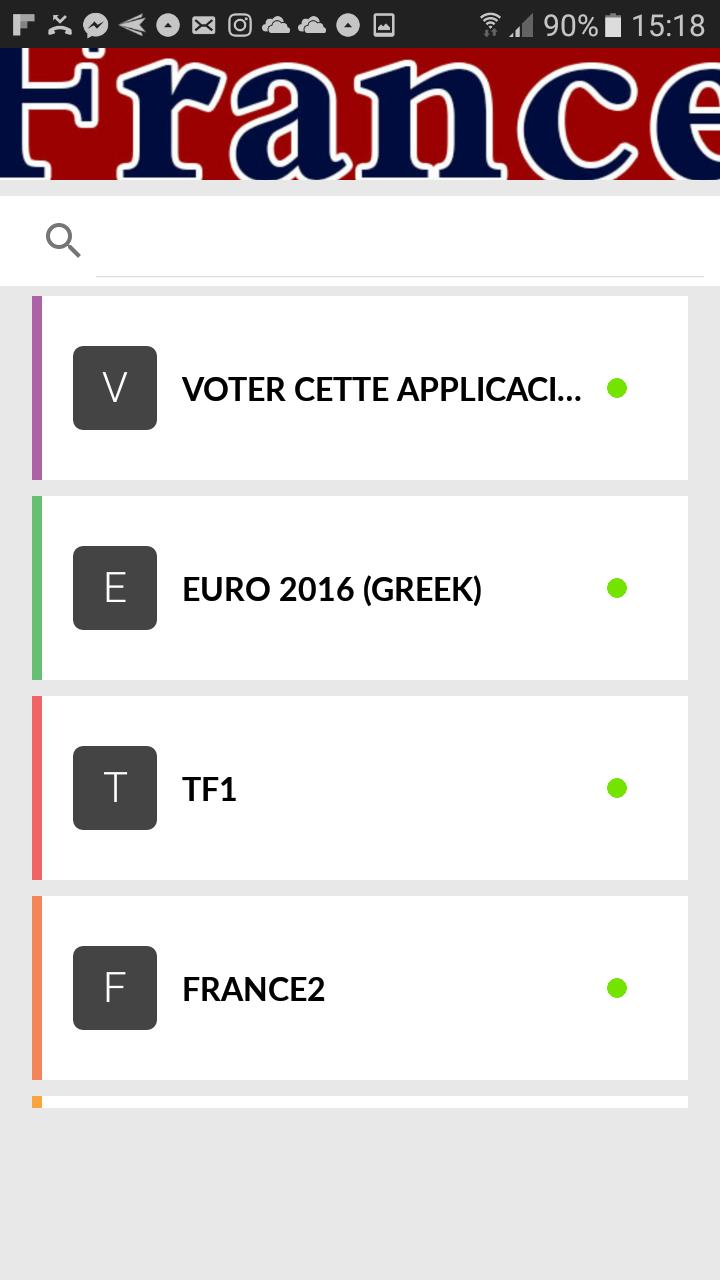The height and width of the screenshot is (1280, 720).
Task: Tap the Wi-Fi status bar icon
Action: click(490, 24)
